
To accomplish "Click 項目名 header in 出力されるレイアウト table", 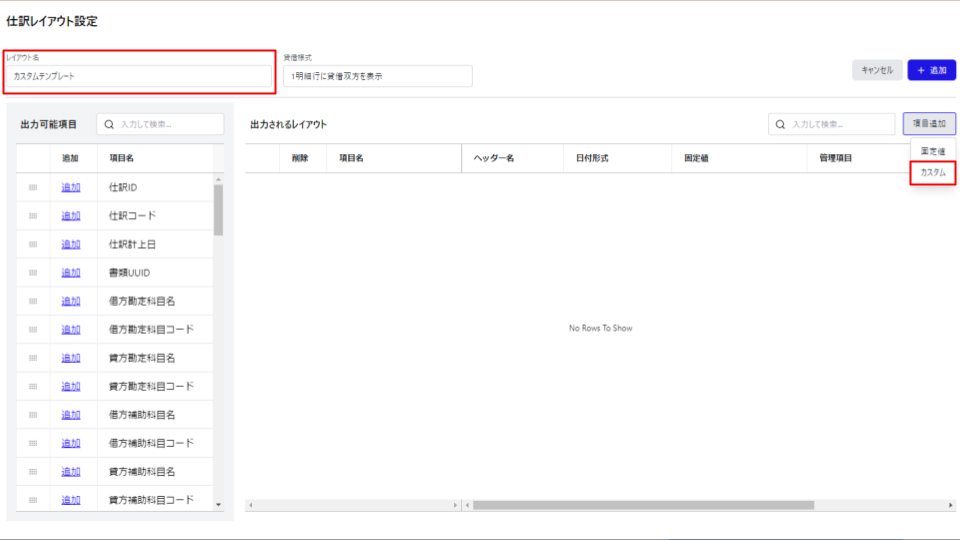I will click(x=351, y=158).
